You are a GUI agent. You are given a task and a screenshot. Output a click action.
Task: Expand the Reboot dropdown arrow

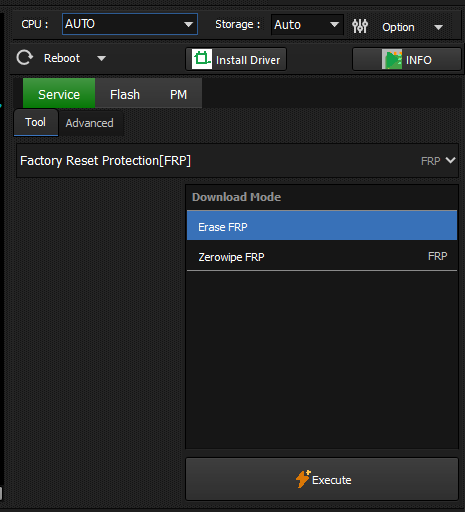[101, 59]
